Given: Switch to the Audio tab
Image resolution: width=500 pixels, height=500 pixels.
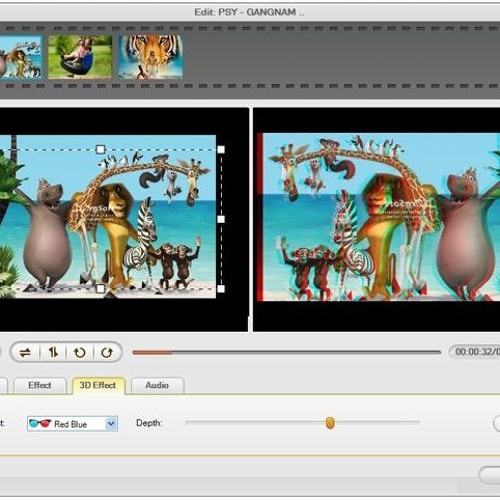Looking at the screenshot, I should [157, 386].
